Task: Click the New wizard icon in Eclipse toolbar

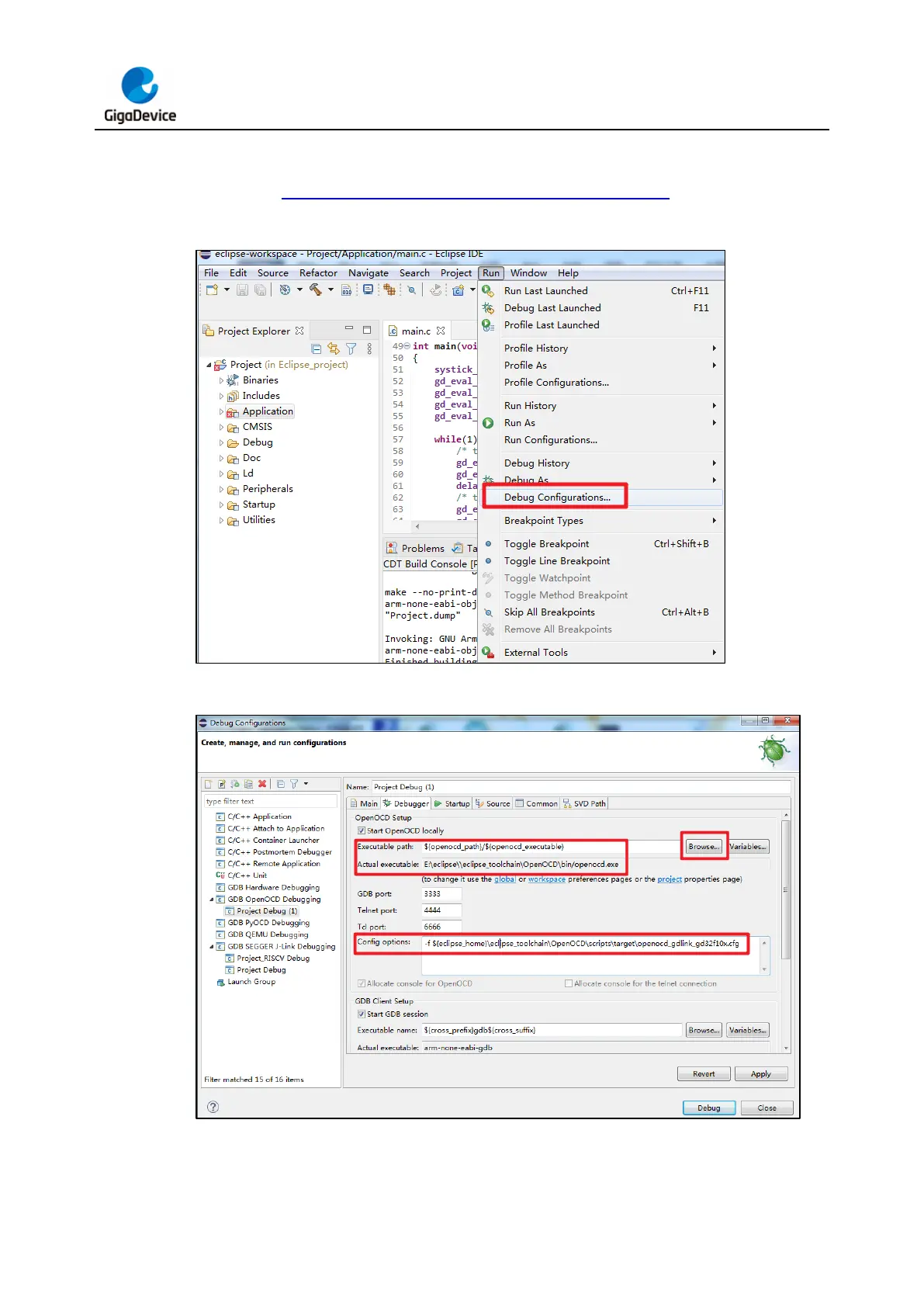Action: 212,290
